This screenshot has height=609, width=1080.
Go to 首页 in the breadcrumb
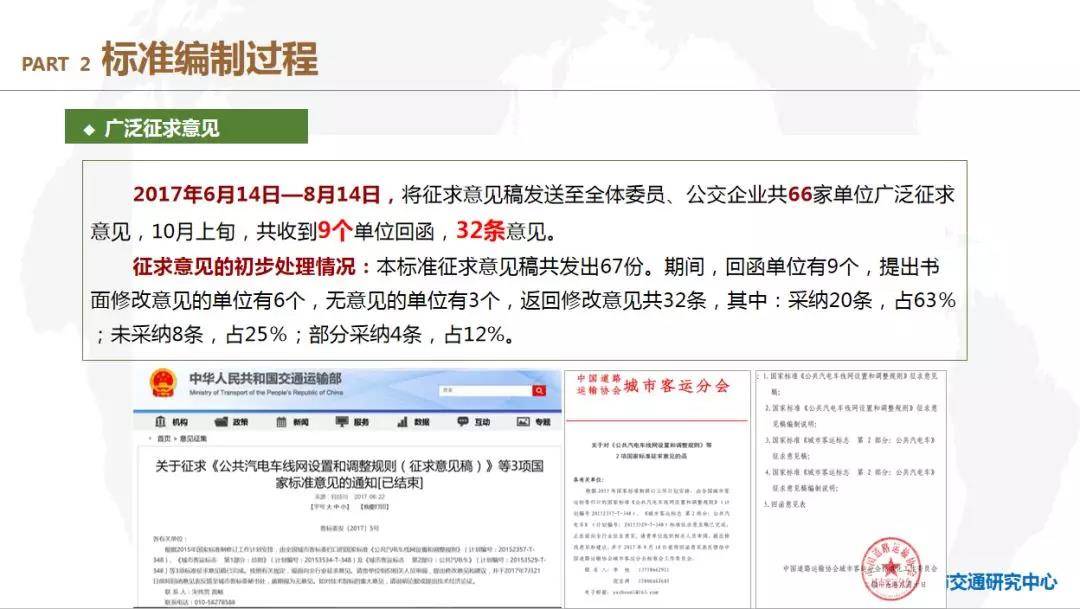pos(163,439)
